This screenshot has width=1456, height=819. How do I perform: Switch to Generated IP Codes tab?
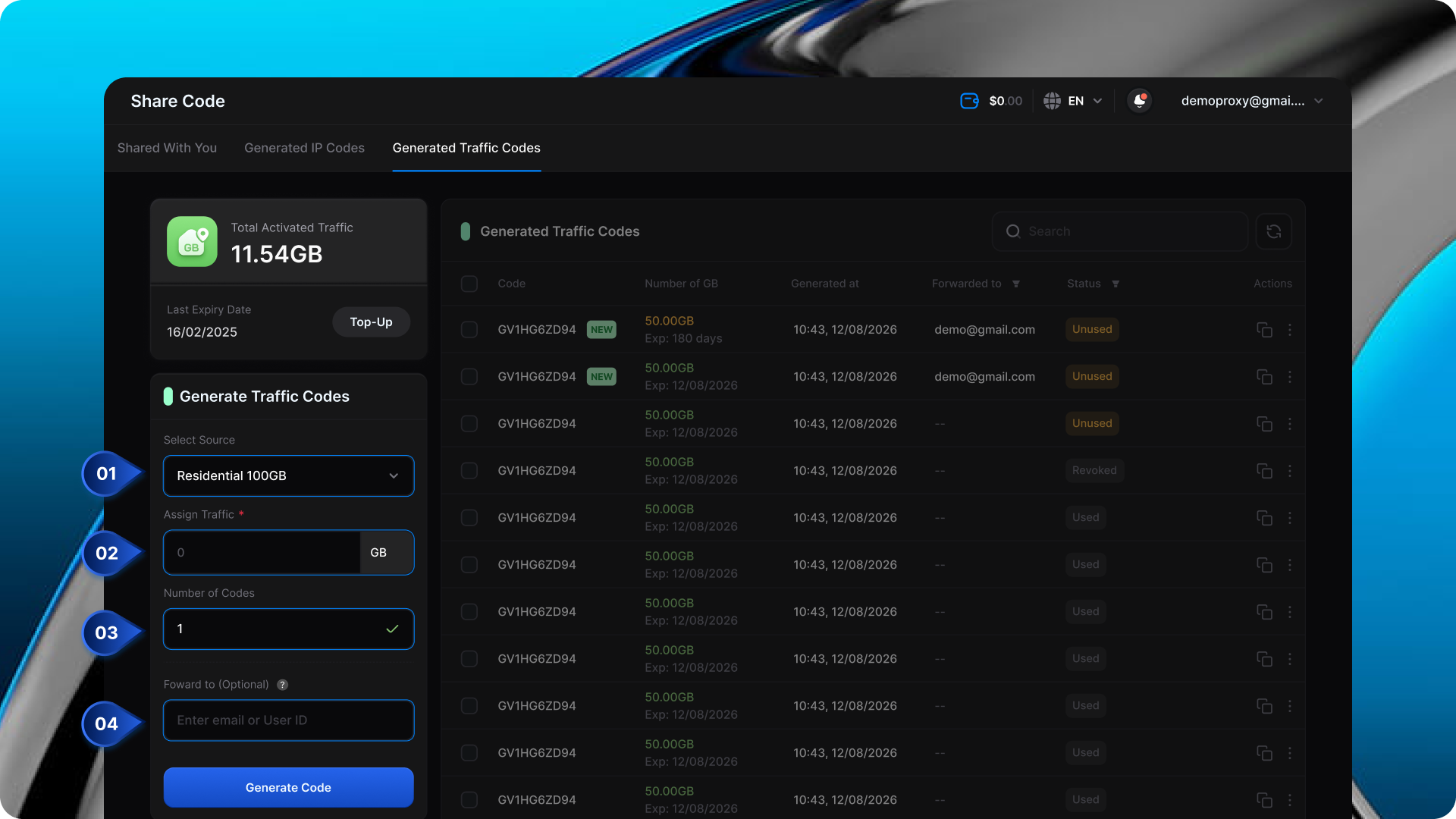tap(304, 148)
